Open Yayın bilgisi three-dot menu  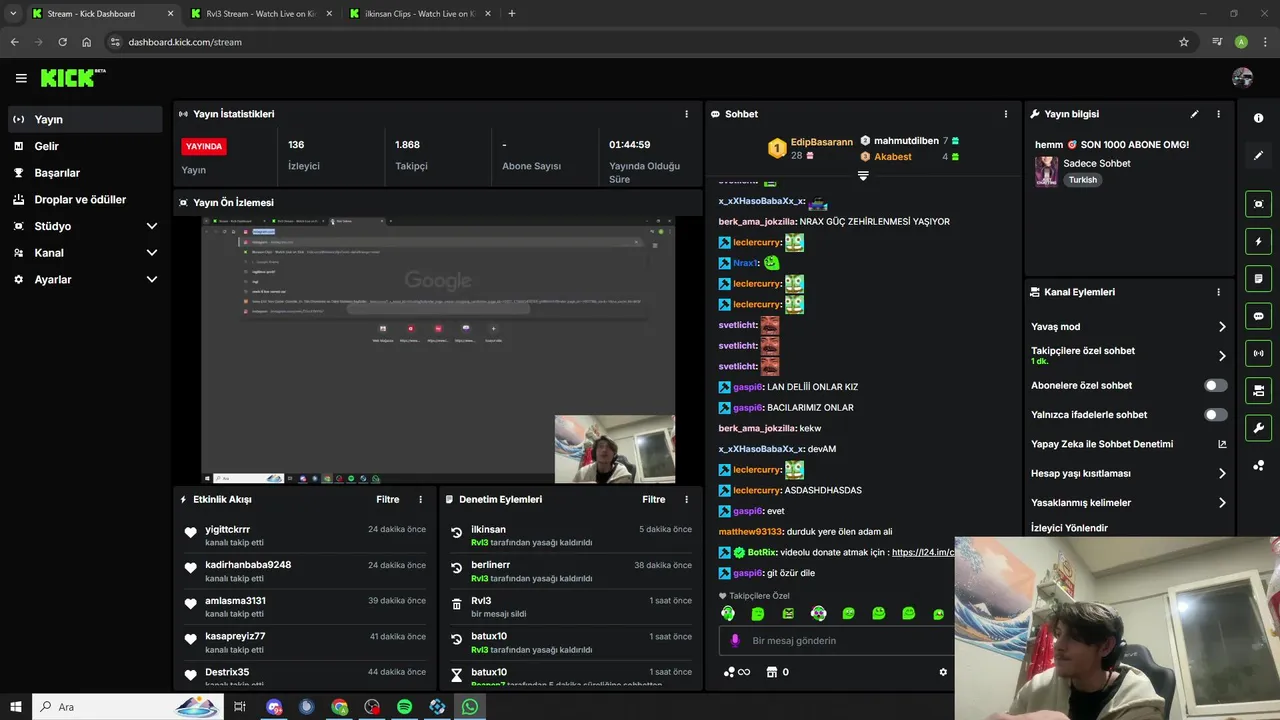[1218, 114]
